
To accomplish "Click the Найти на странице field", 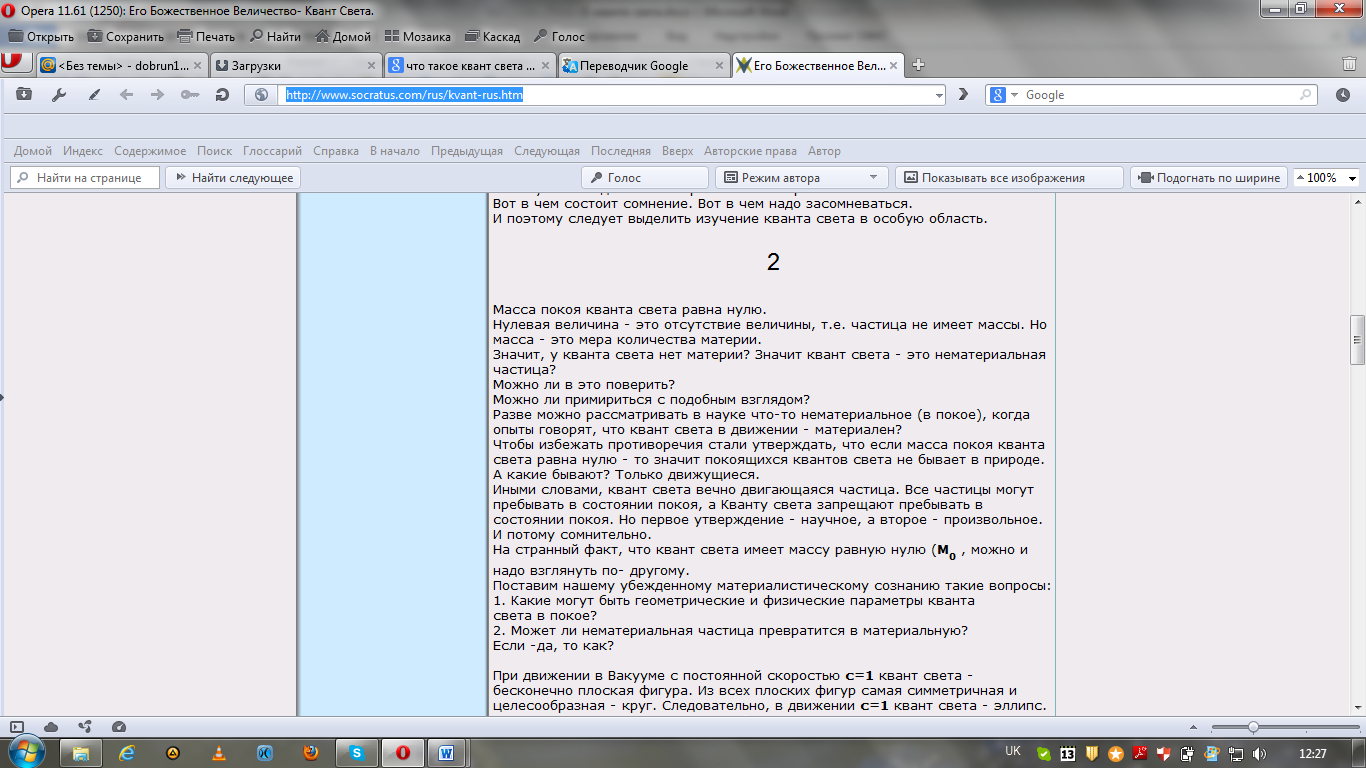I will coord(85,178).
